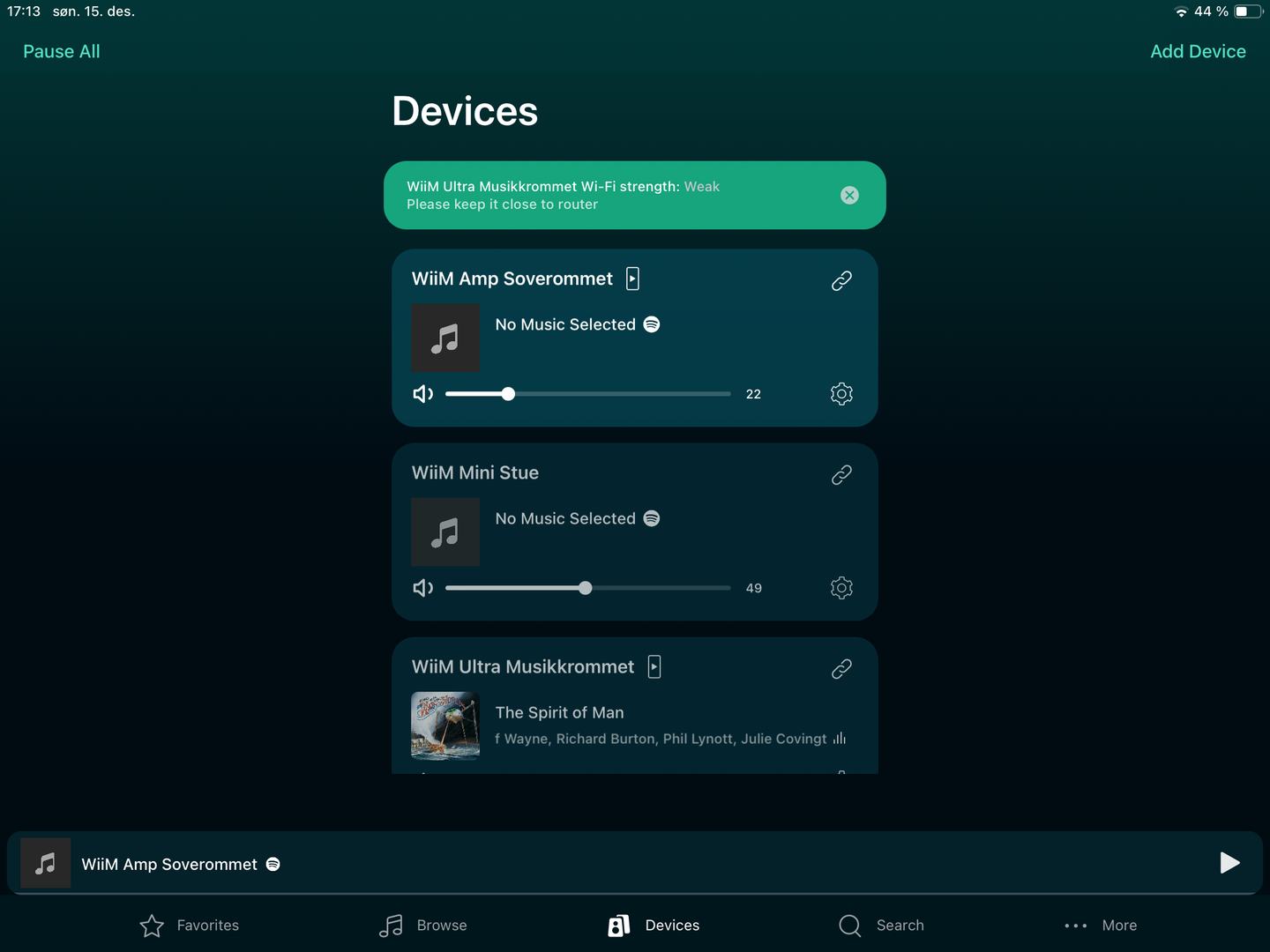Open link/group icon for WiiM Mini Stue
The width and height of the screenshot is (1270, 952).
coord(841,475)
